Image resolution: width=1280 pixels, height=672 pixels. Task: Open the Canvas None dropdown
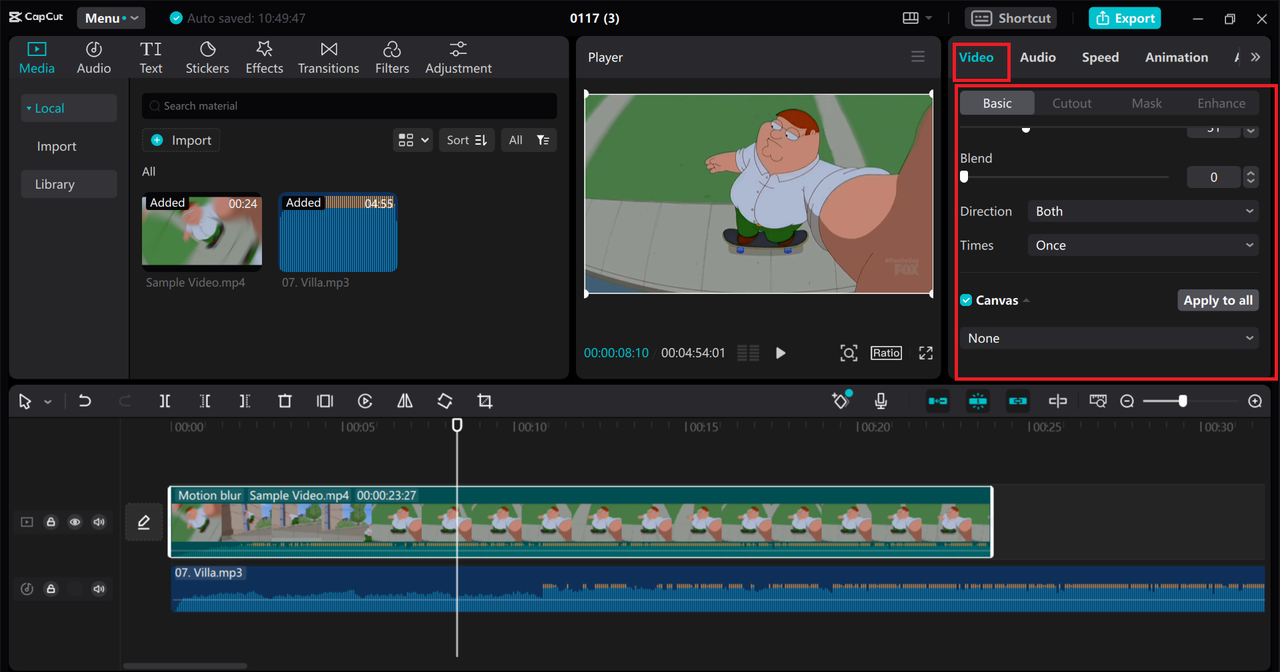(x=1109, y=338)
